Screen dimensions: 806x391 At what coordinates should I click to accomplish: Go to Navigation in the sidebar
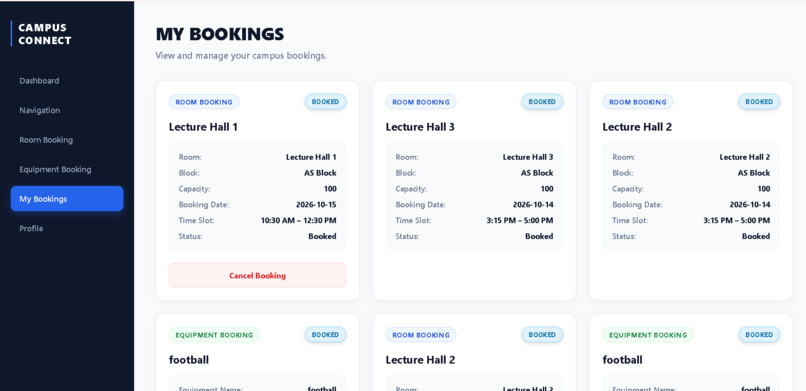click(67, 110)
